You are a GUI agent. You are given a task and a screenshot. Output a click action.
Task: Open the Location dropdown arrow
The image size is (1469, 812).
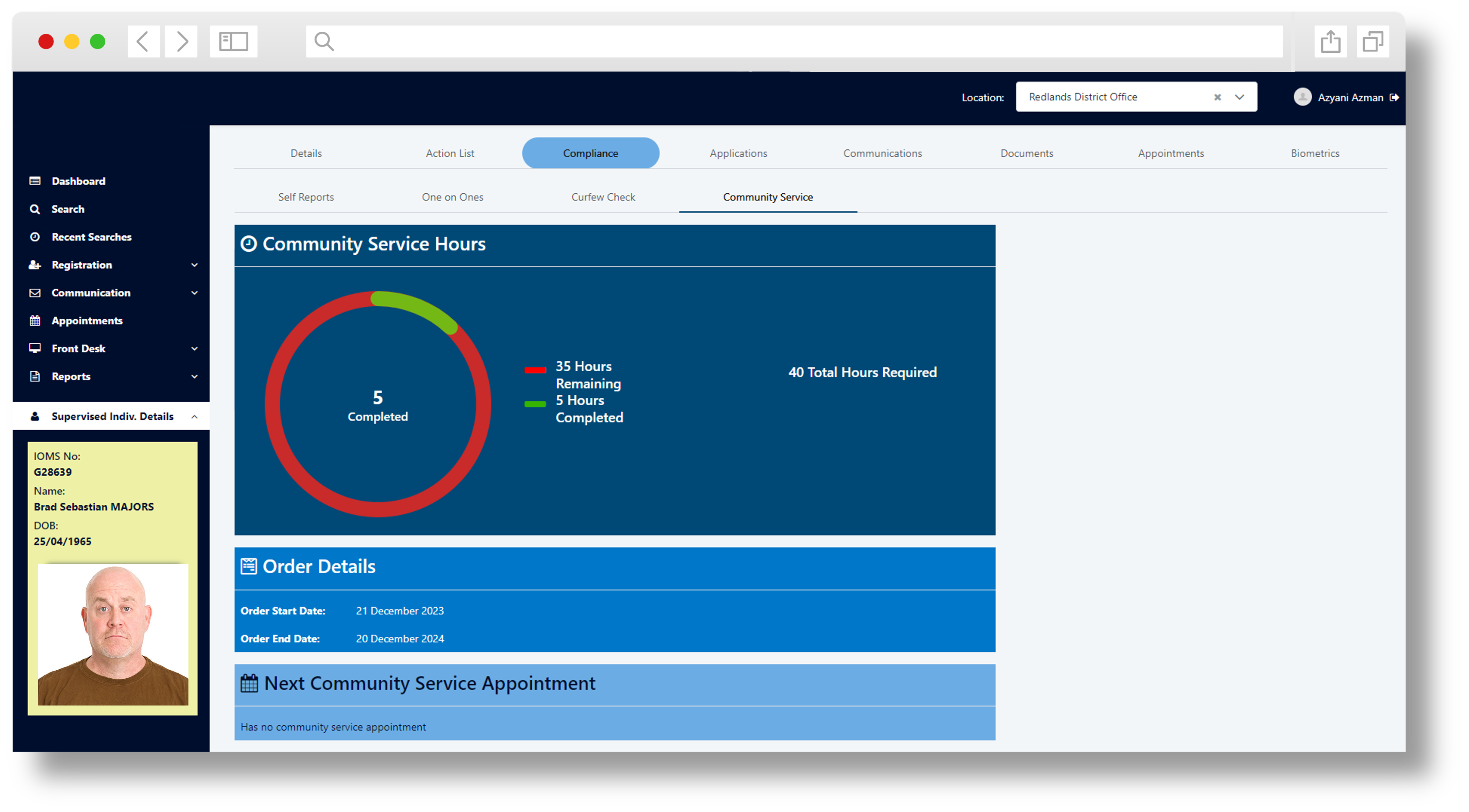[1239, 97]
